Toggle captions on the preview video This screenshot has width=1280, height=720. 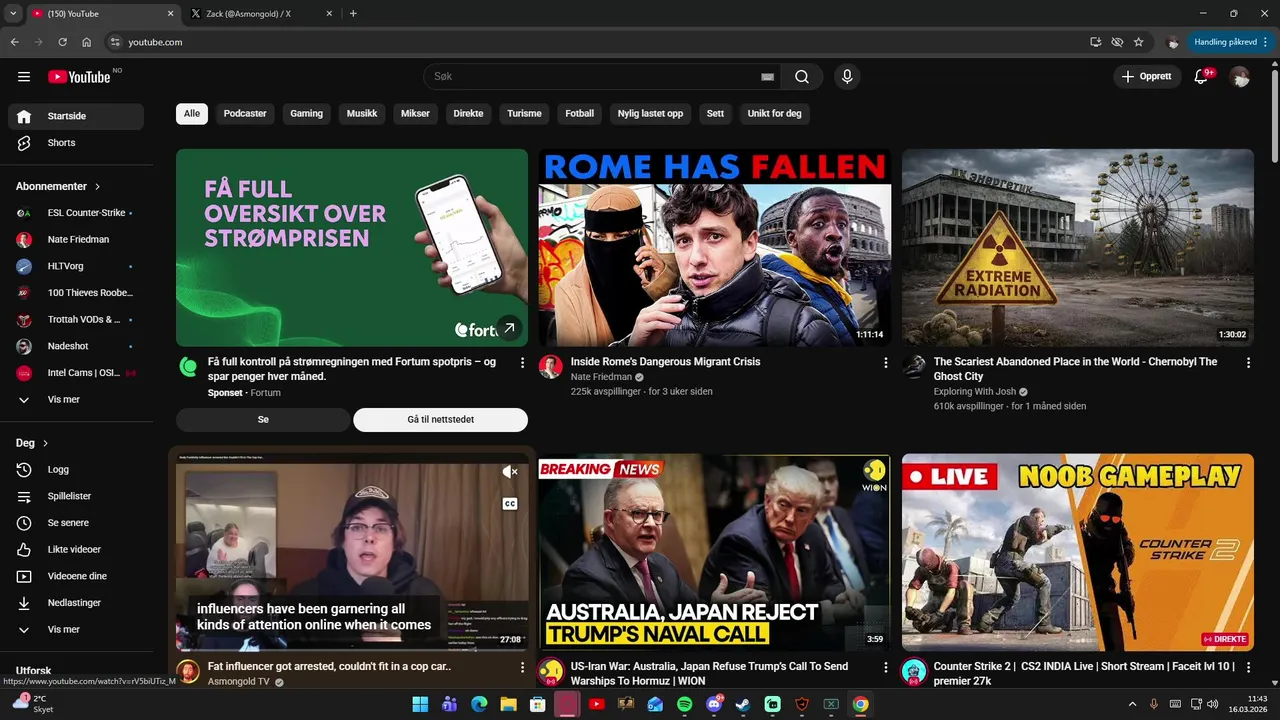(x=510, y=504)
